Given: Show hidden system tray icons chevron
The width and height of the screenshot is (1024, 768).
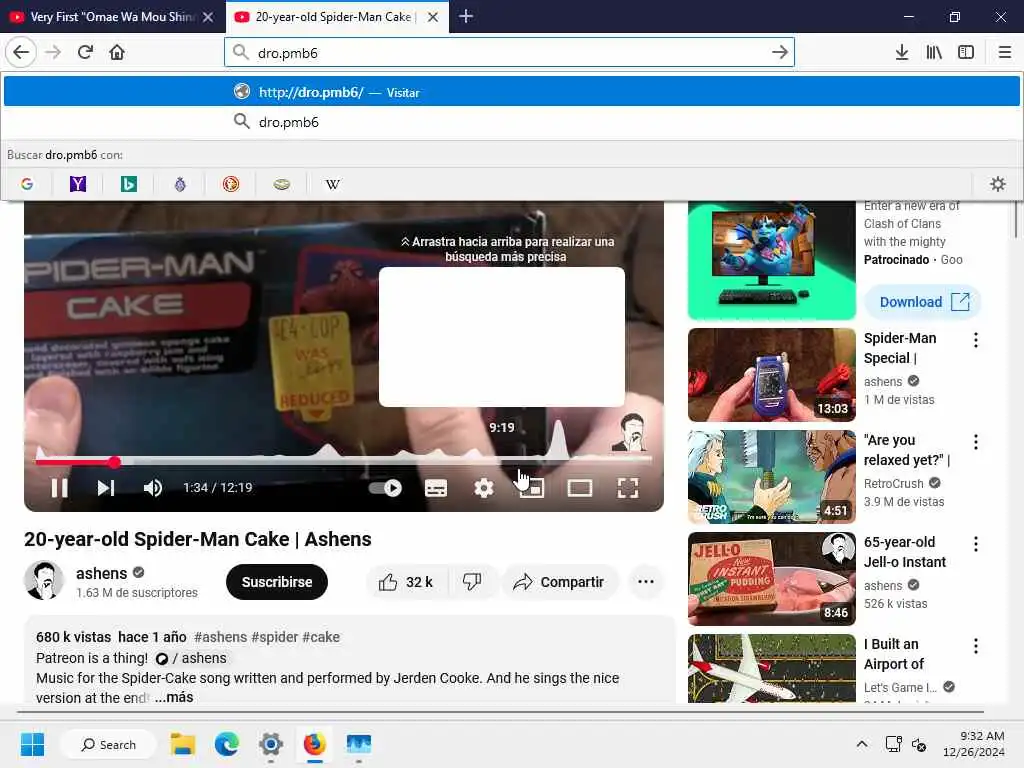Looking at the screenshot, I should pos(862,744).
